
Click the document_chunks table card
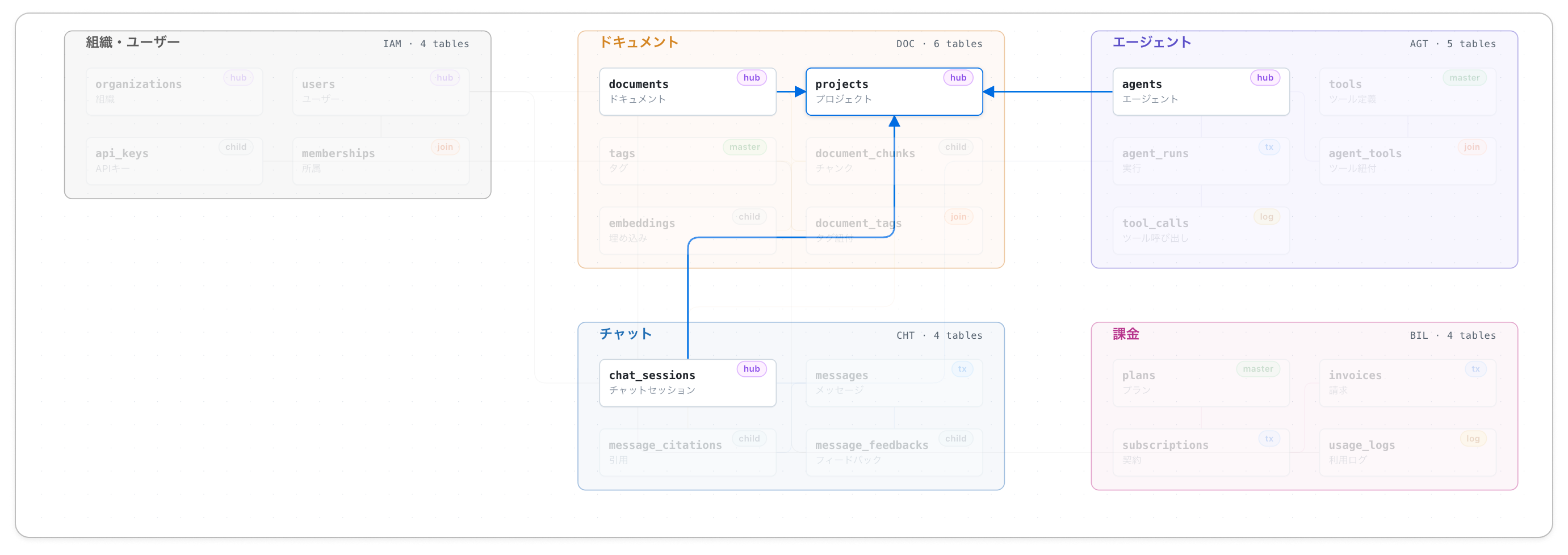click(x=894, y=161)
